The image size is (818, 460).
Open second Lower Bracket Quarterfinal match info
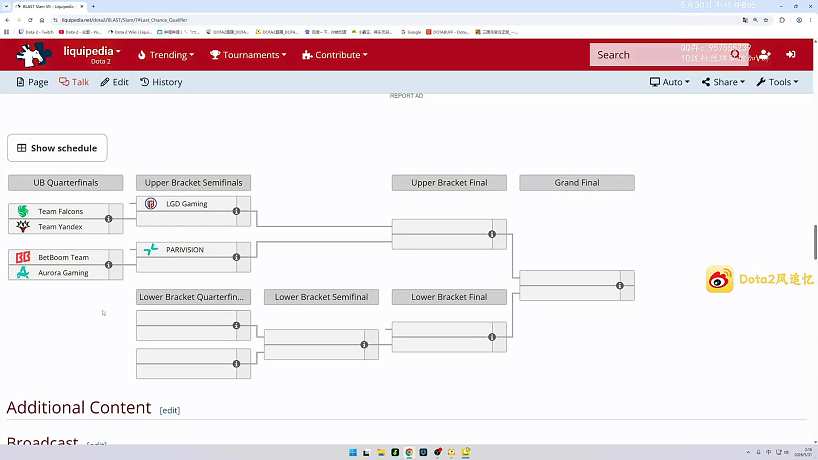tap(236, 364)
